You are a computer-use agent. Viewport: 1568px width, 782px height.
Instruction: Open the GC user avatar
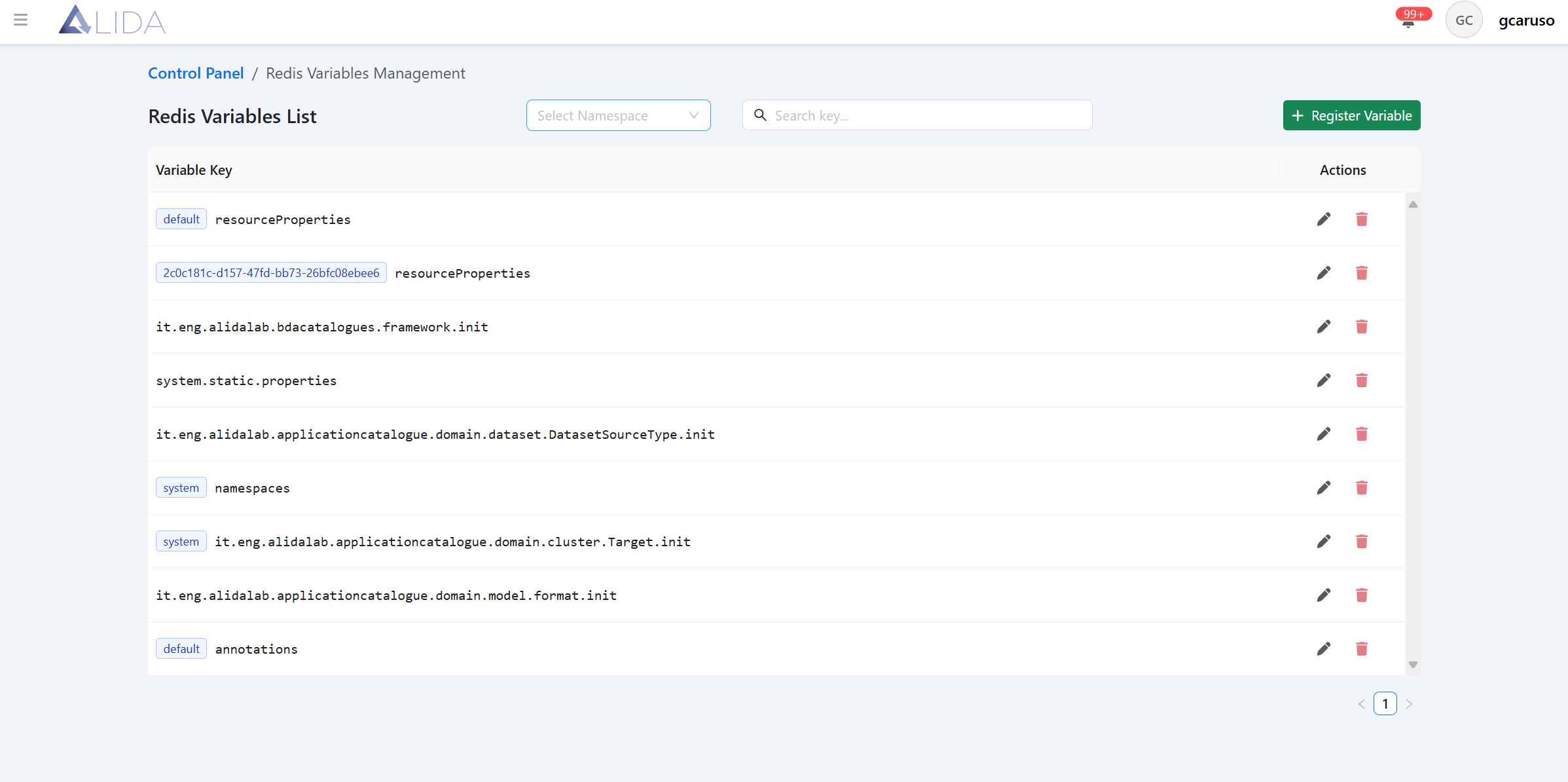coord(1464,20)
